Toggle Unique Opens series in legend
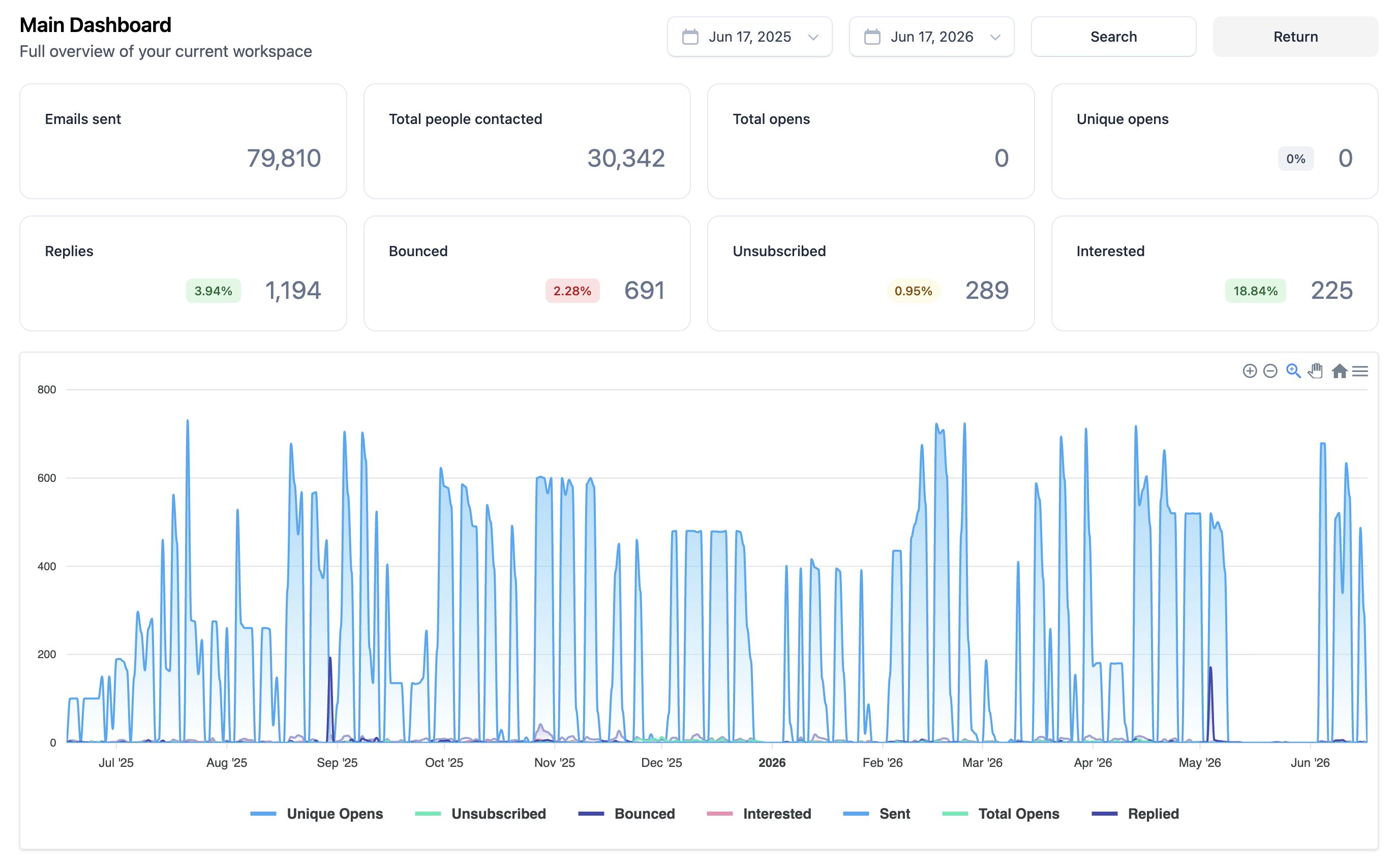Image resolution: width=1394 pixels, height=868 pixels. pyautogui.click(x=316, y=814)
